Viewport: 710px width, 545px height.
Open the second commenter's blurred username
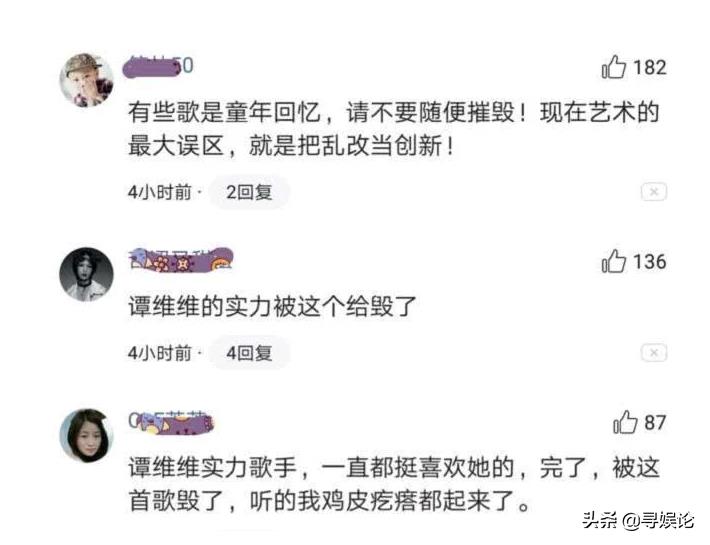tap(181, 260)
